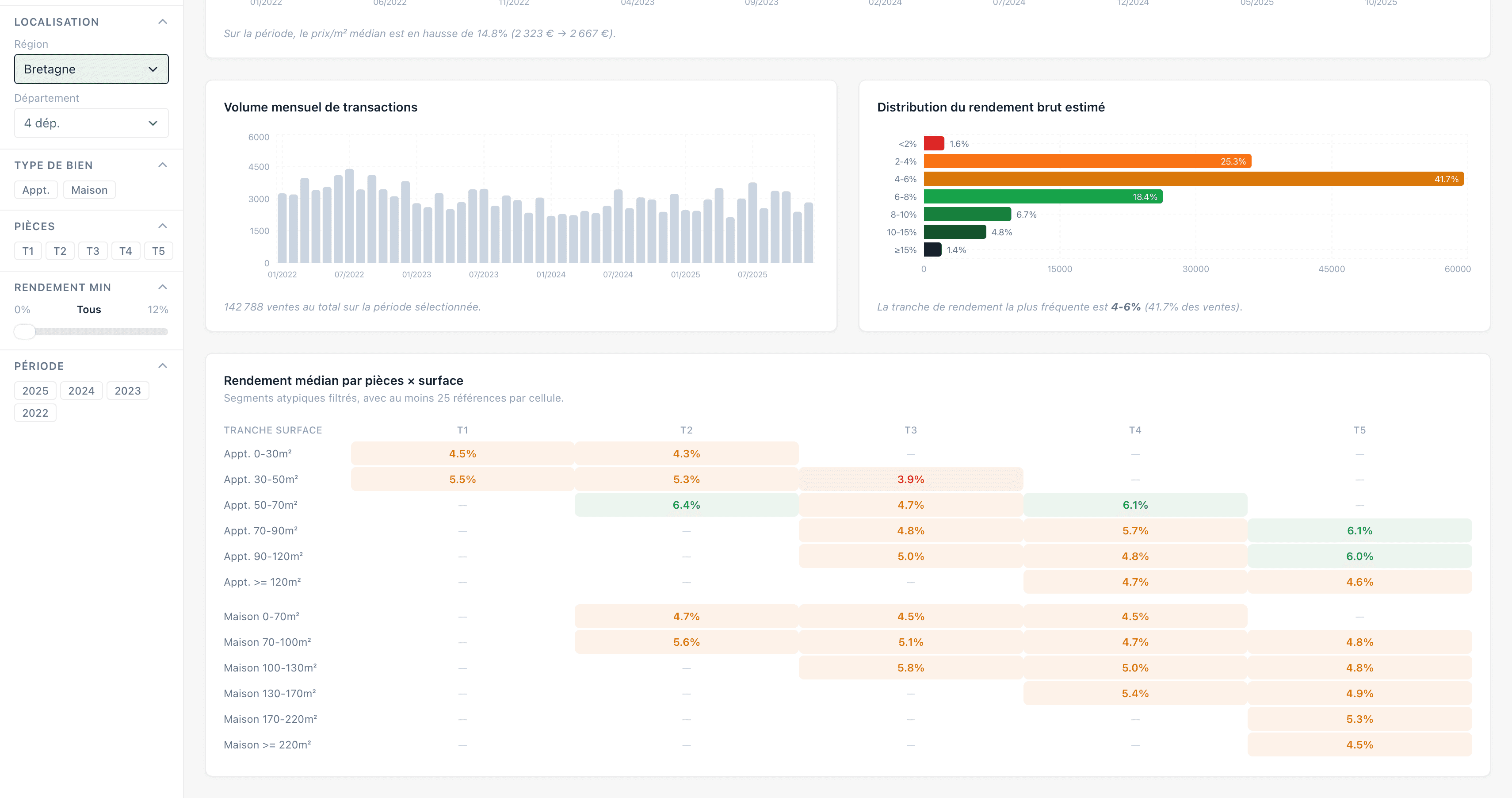Toggle the T4 rooms filter chip

point(126,251)
